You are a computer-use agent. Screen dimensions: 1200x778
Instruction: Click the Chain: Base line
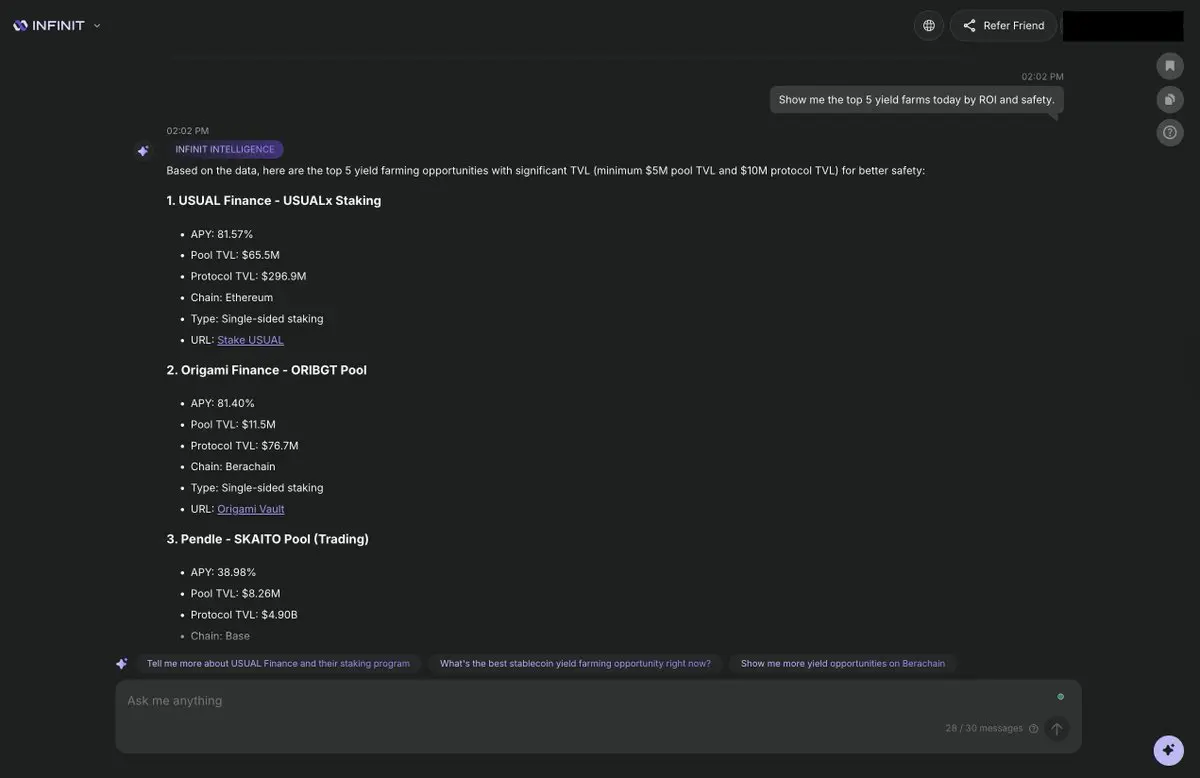tap(221, 636)
